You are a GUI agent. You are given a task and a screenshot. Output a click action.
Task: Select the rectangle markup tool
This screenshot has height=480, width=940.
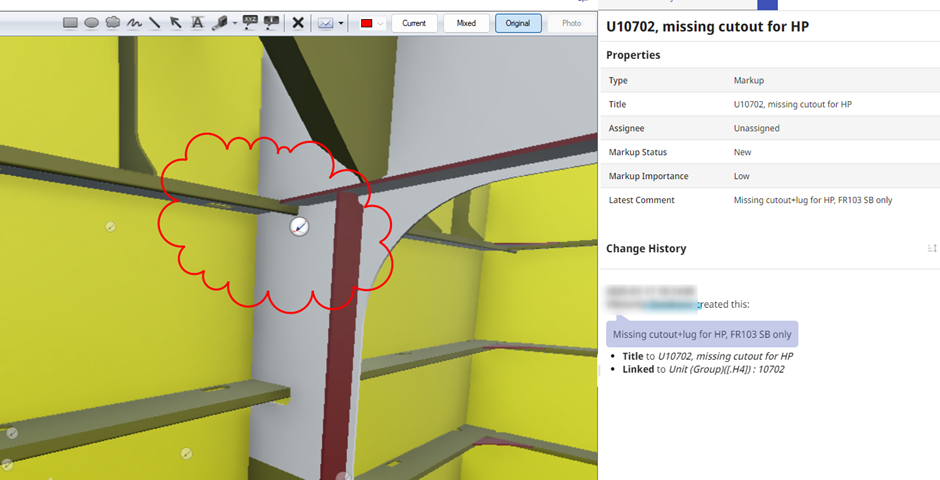point(71,22)
